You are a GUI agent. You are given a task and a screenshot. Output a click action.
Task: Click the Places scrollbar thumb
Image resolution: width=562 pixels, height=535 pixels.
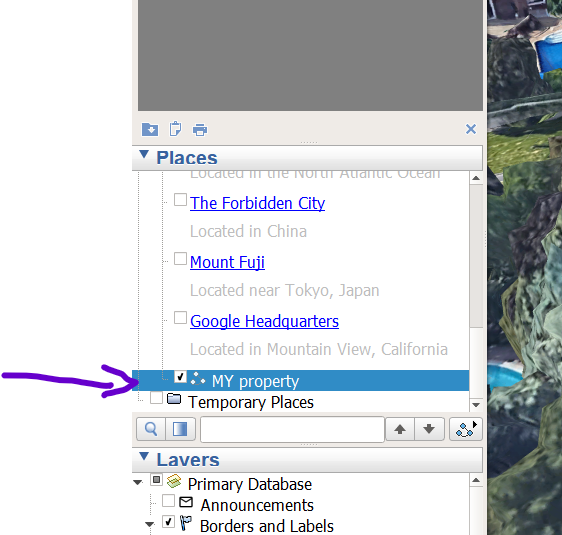476,256
